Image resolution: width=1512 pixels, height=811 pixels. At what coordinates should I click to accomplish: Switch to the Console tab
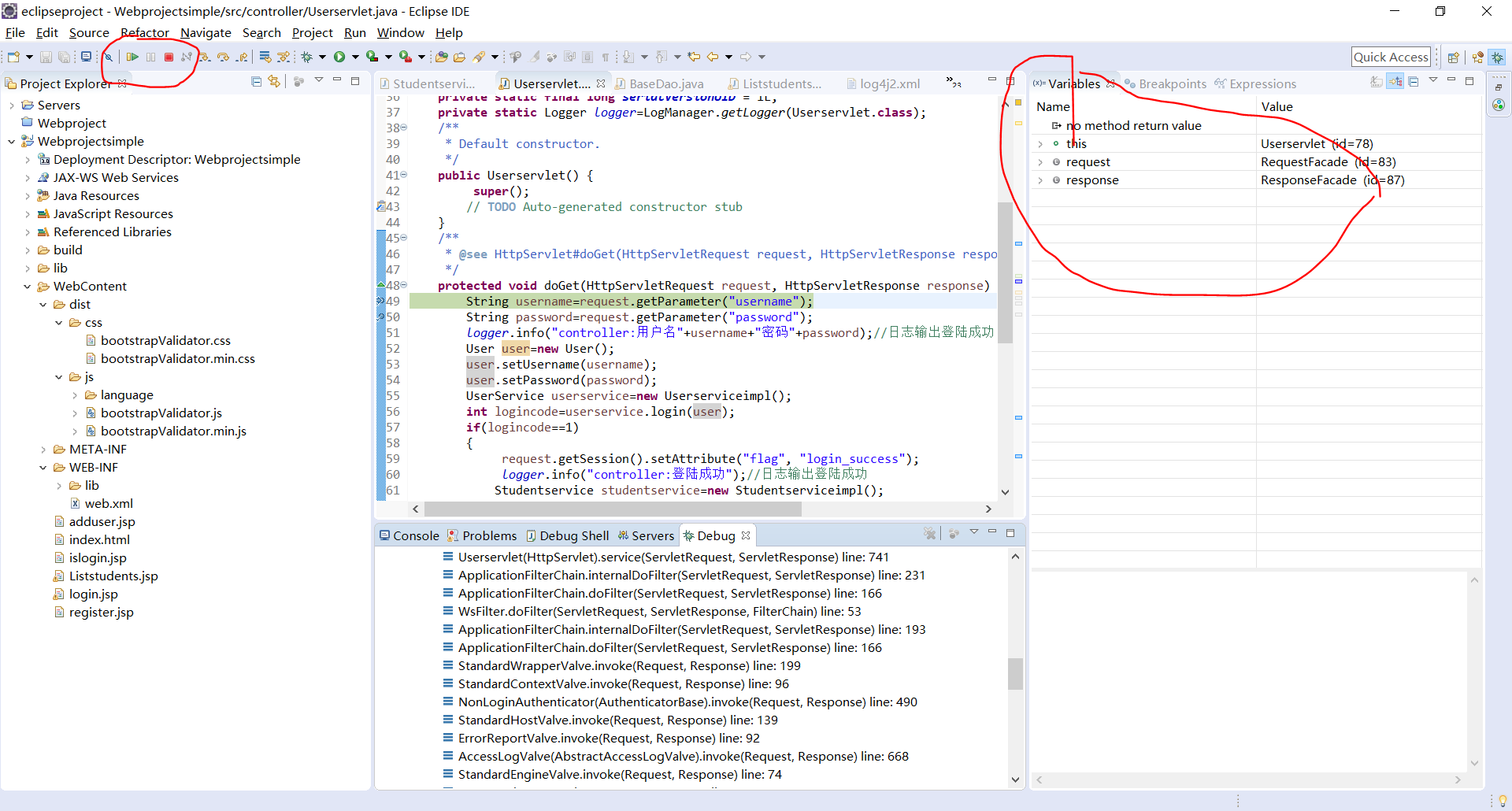click(409, 536)
